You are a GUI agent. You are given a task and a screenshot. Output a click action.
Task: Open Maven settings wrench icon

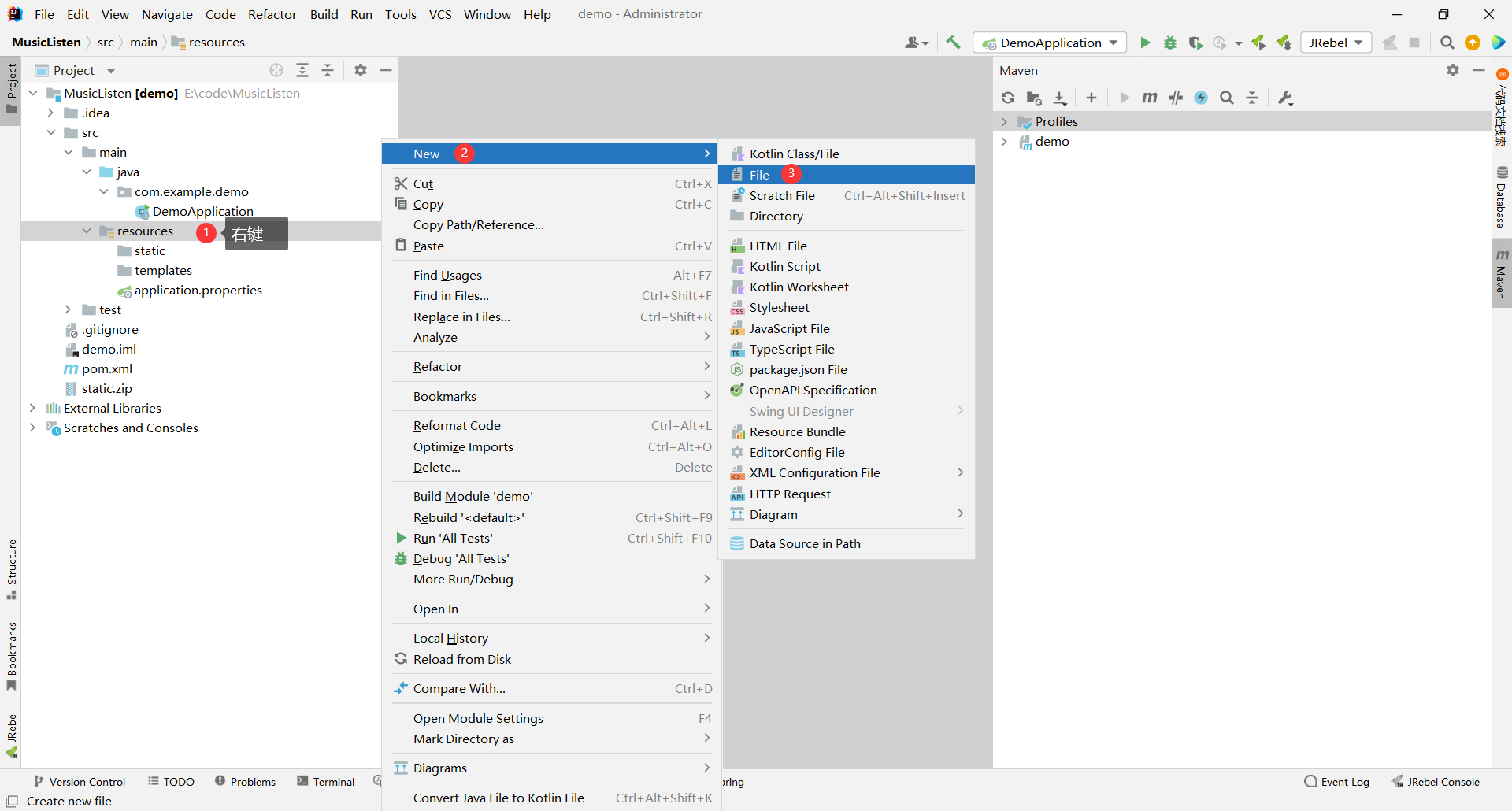1286,98
